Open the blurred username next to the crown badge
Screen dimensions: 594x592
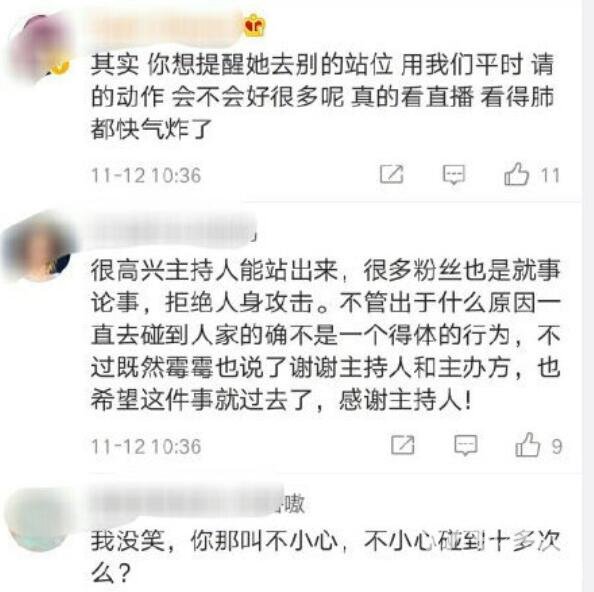[166, 28]
